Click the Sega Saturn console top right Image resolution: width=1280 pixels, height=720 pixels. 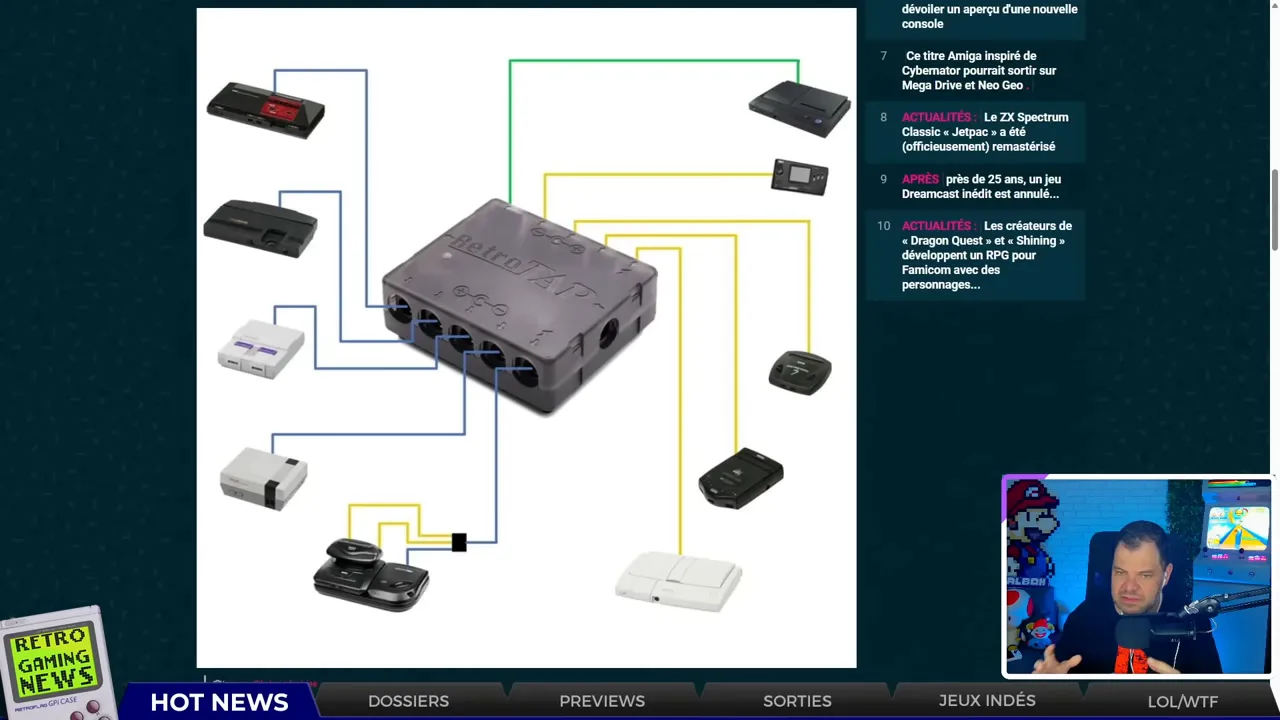(800, 105)
